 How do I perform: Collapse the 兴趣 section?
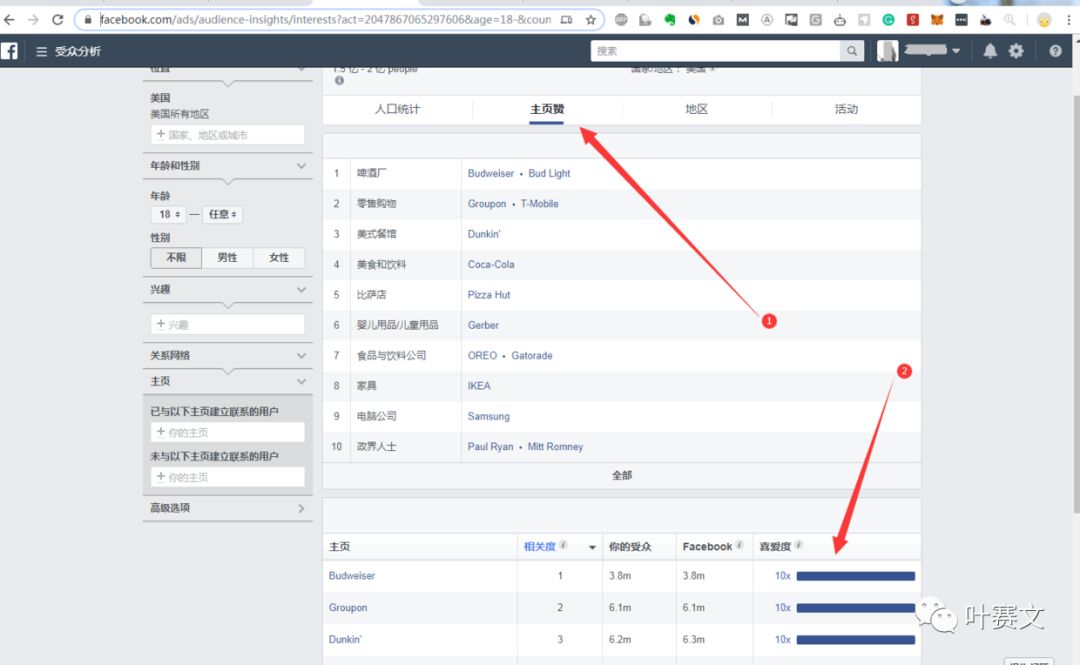pyautogui.click(x=301, y=289)
